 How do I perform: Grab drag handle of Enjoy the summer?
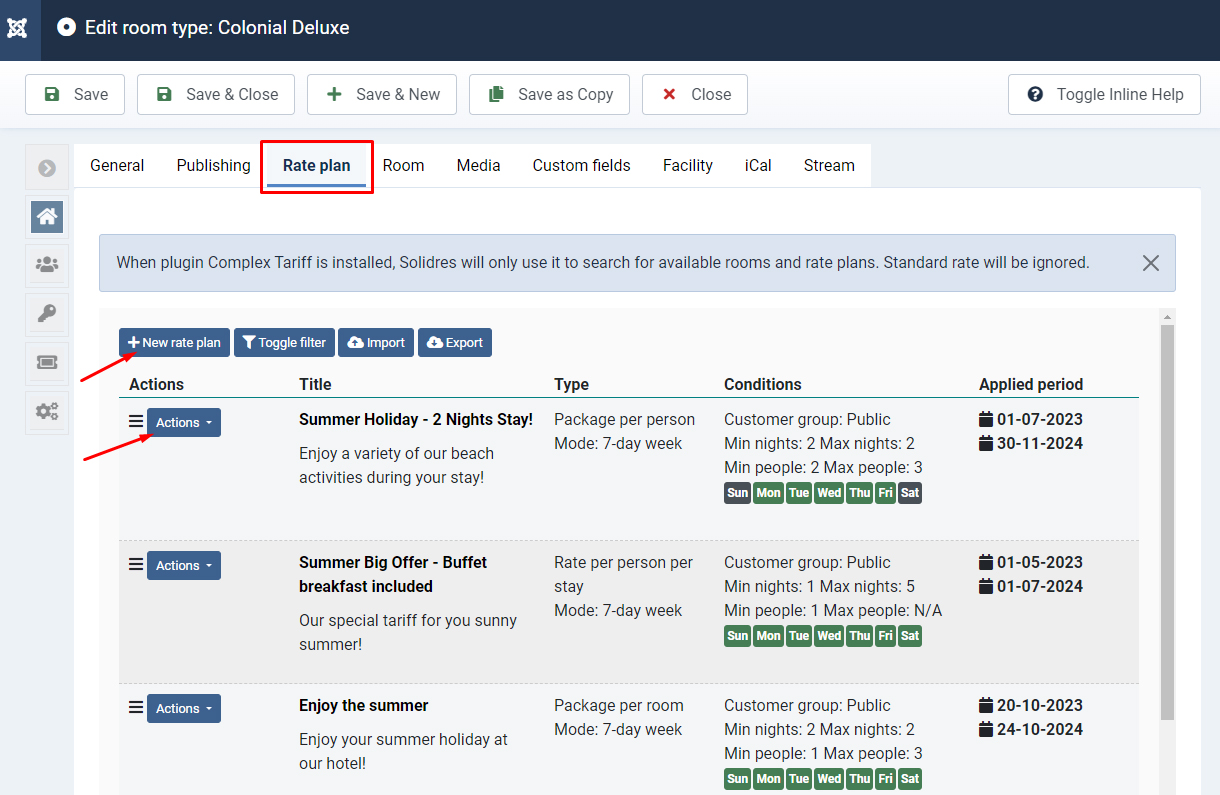[136, 707]
